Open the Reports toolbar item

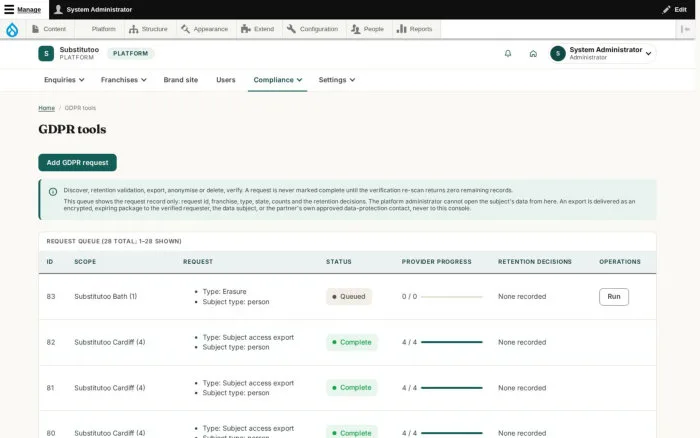pos(415,29)
